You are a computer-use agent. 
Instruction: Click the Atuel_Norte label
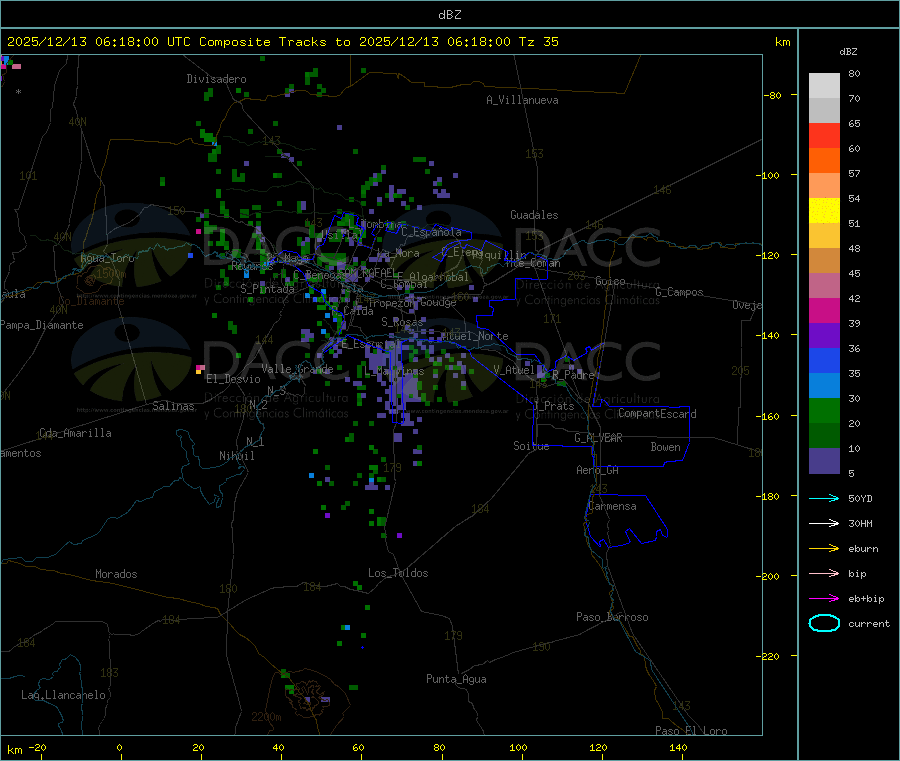(474, 336)
